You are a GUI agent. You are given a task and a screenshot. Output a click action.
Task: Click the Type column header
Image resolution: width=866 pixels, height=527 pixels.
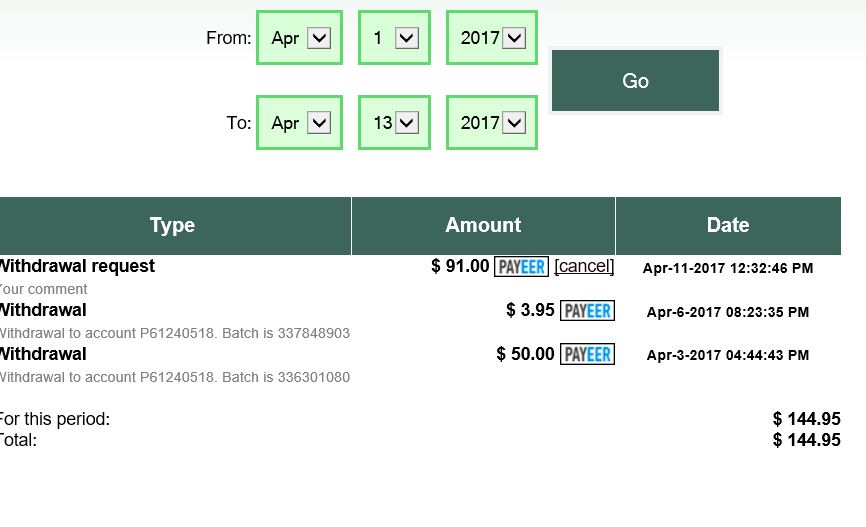(172, 225)
